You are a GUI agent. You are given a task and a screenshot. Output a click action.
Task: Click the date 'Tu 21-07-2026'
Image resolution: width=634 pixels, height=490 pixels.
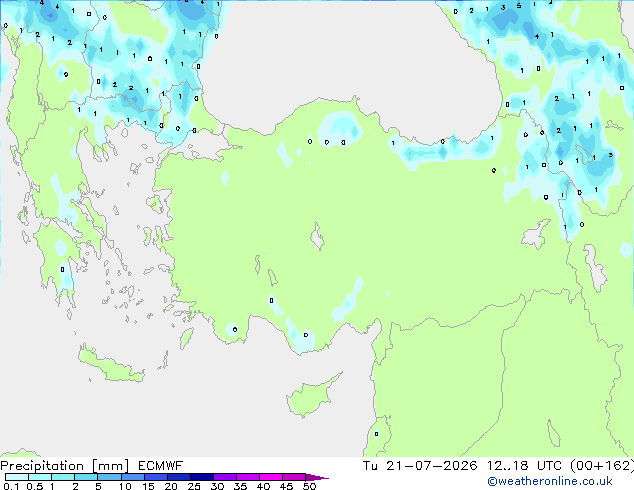coord(420,466)
